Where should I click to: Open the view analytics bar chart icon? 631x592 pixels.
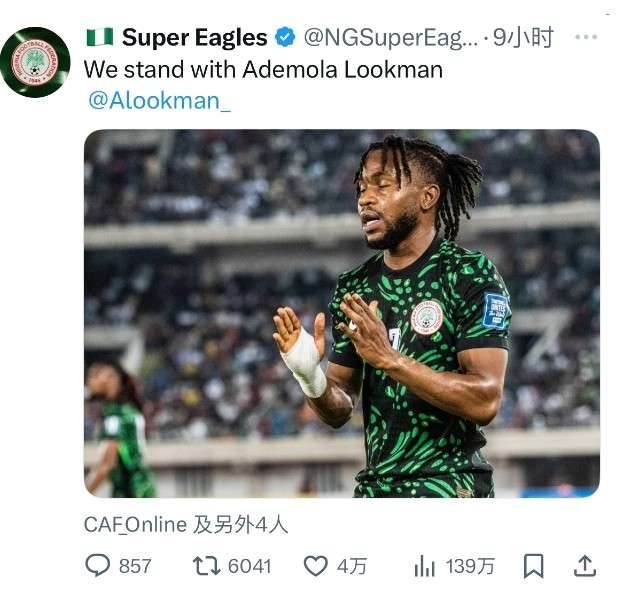tap(425, 565)
